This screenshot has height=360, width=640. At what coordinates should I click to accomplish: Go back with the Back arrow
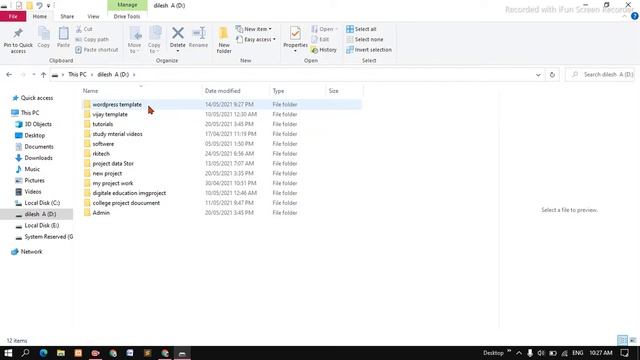pos(9,75)
